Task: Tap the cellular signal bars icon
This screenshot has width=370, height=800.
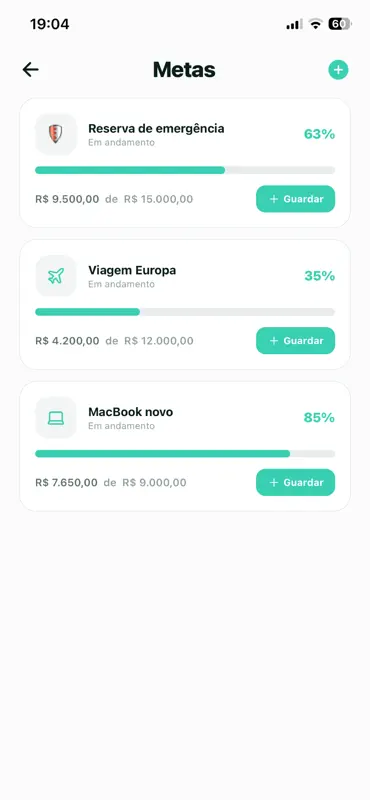Action: point(294,24)
